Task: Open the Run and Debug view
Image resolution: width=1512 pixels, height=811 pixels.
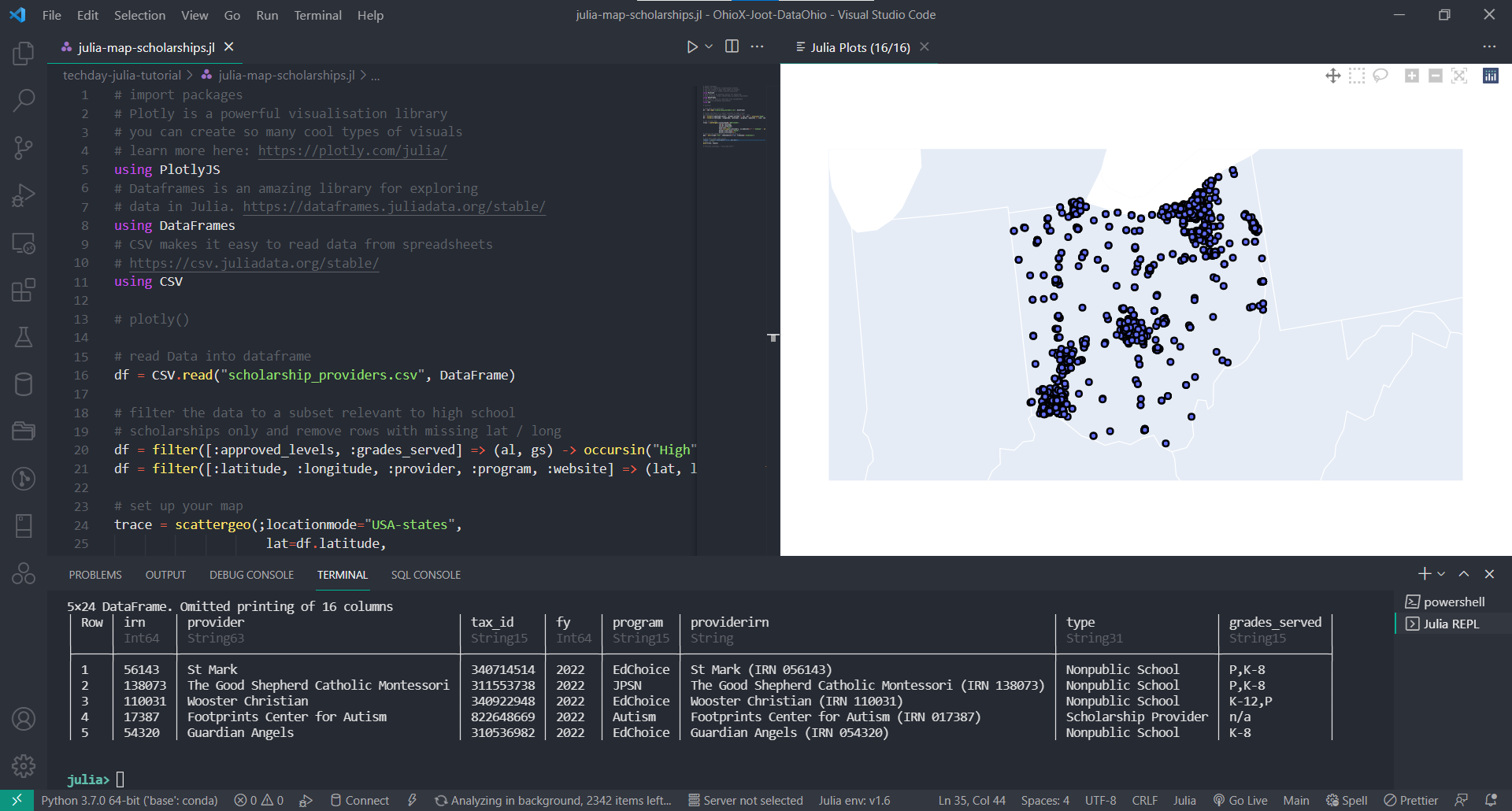Action: click(x=24, y=194)
